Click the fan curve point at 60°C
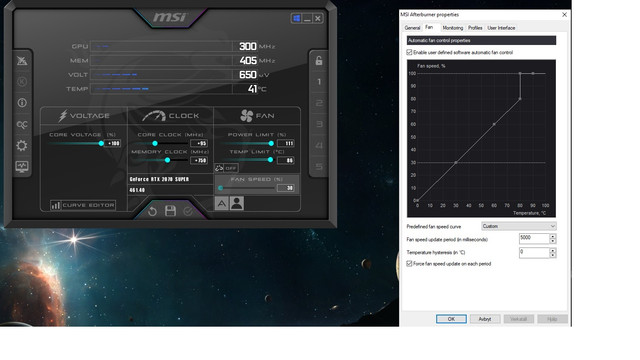Viewport: 640px width, 360px height. click(494, 124)
